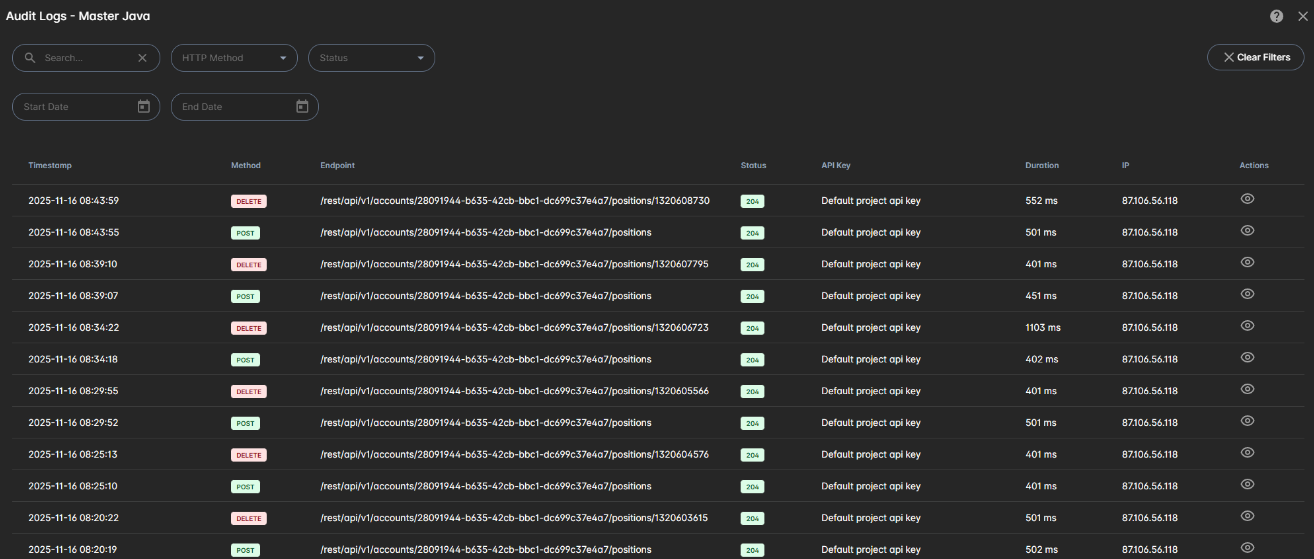View details of 08:39:07 POST log entry

coord(1247,294)
